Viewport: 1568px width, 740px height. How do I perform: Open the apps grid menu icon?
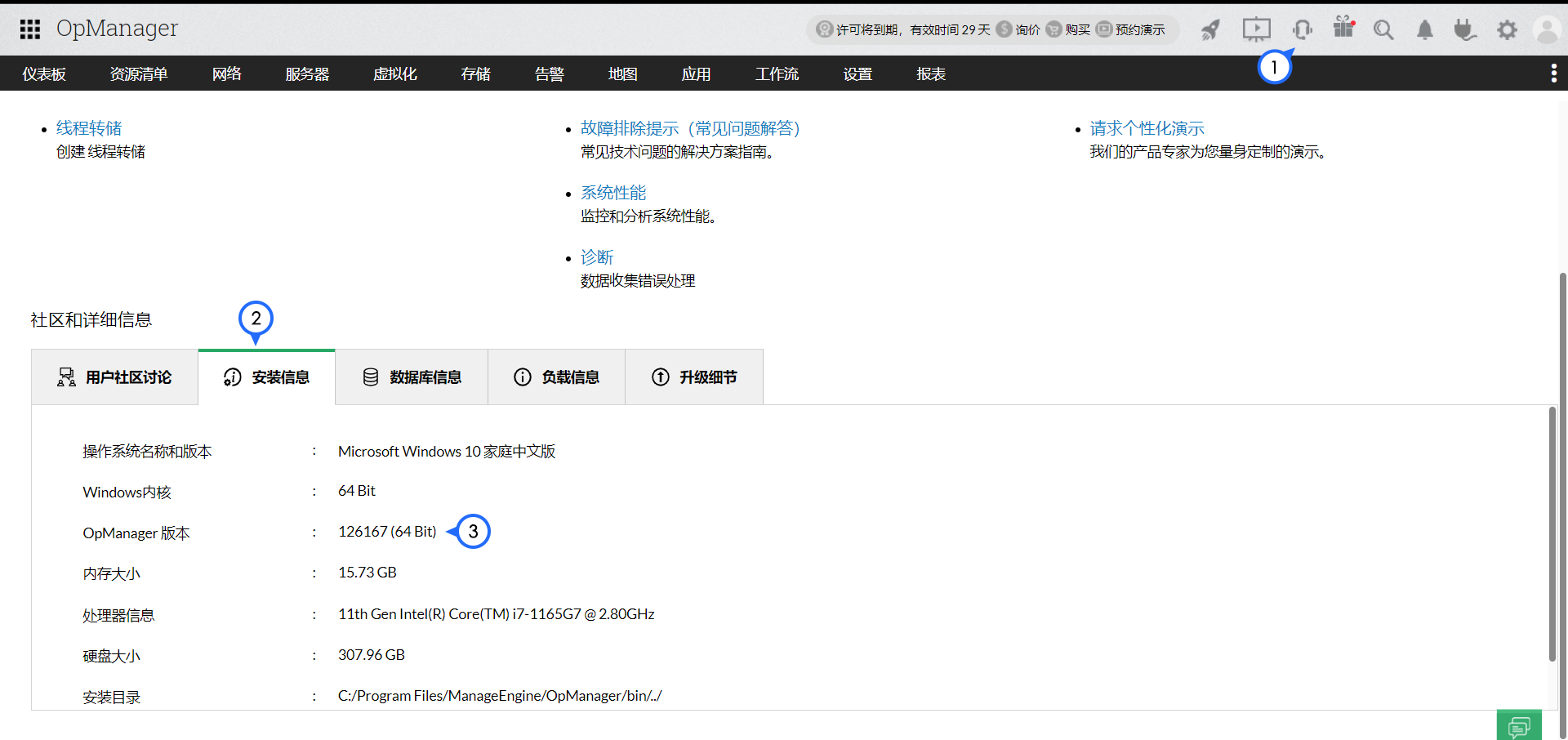30,29
